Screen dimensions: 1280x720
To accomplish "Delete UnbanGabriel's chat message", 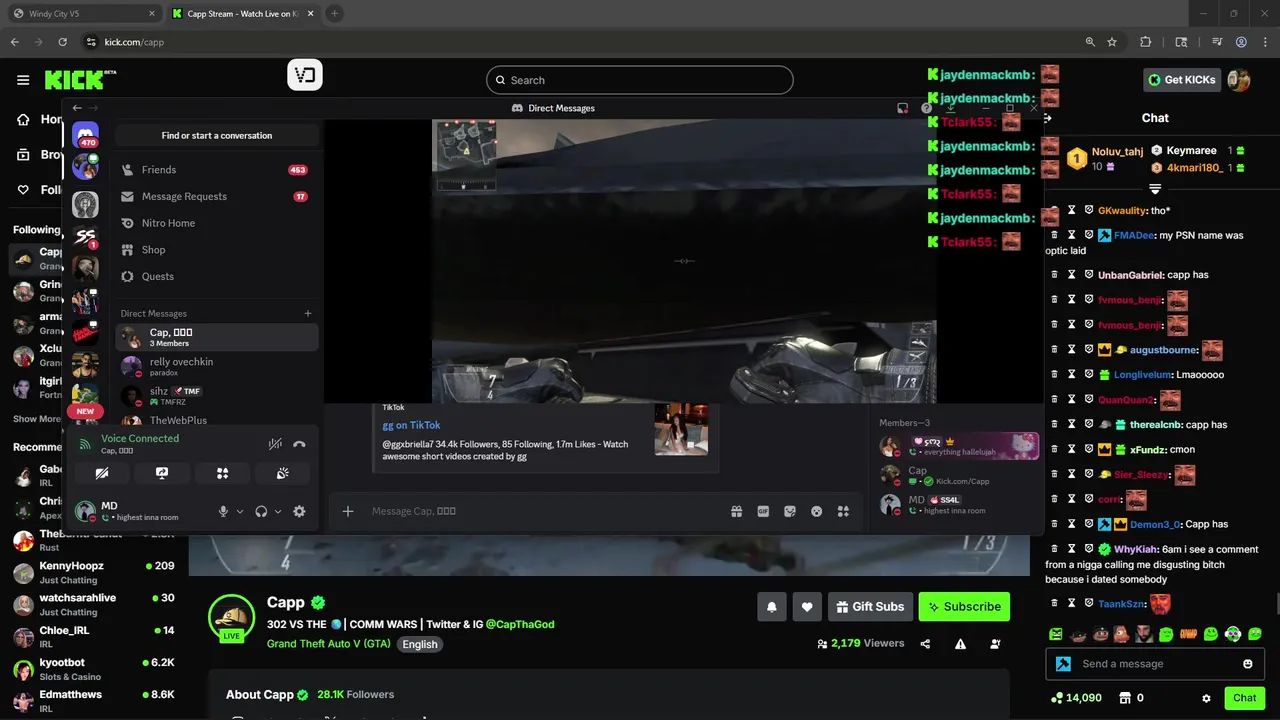I will click(x=1053, y=275).
